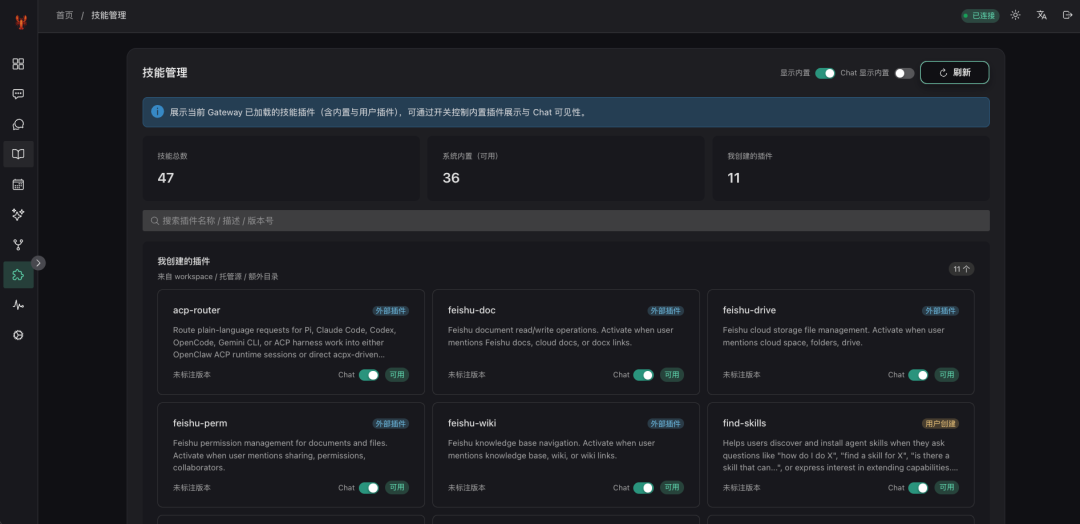Click the 可用 badge on feishu-drive
This screenshot has width=1080, height=524.
click(x=946, y=375)
